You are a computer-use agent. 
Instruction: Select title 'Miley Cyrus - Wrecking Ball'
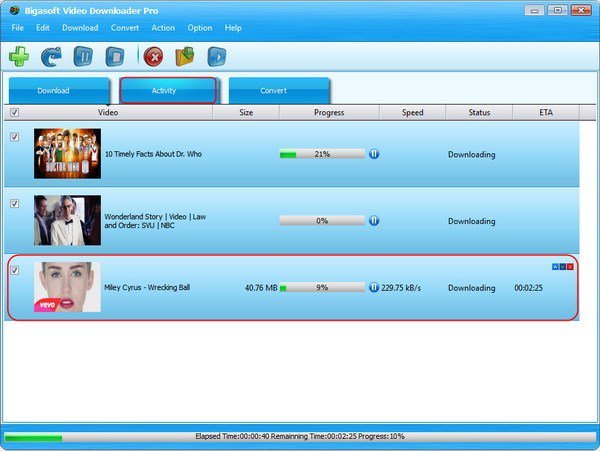pyautogui.click(x=147, y=288)
